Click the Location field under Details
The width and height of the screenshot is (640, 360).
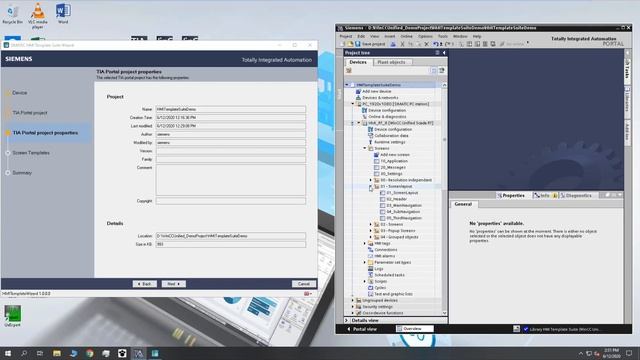[231, 236]
